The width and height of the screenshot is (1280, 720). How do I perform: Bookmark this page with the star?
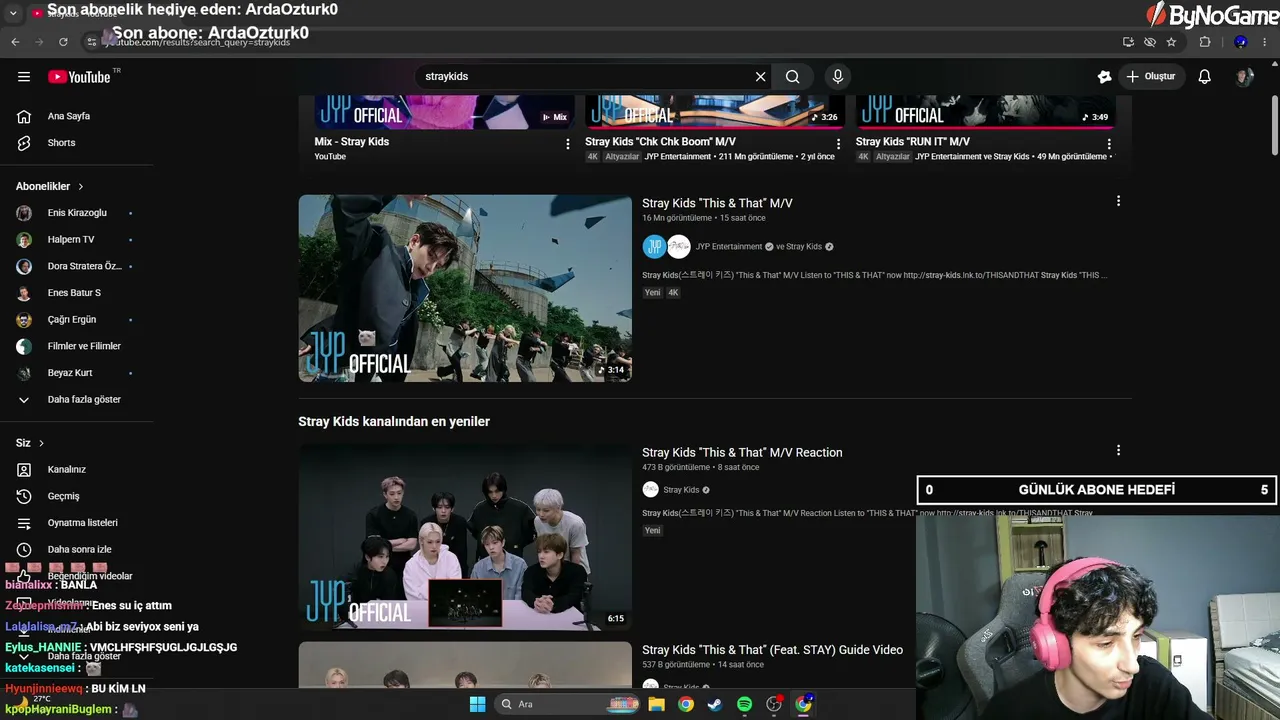[1171, 42]
